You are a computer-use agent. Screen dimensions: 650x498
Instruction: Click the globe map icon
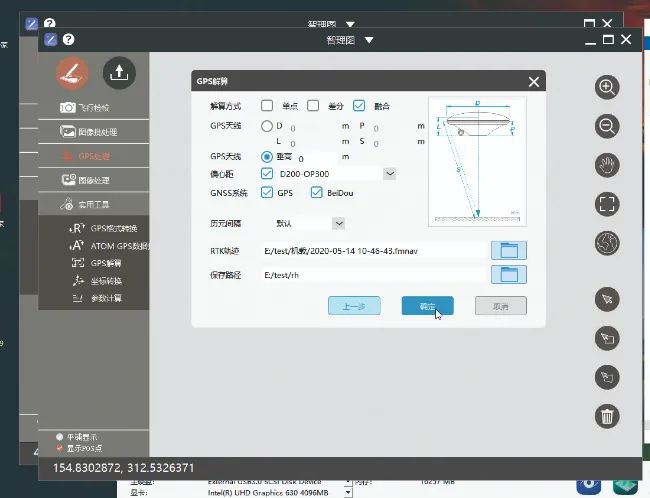point(607,243)
